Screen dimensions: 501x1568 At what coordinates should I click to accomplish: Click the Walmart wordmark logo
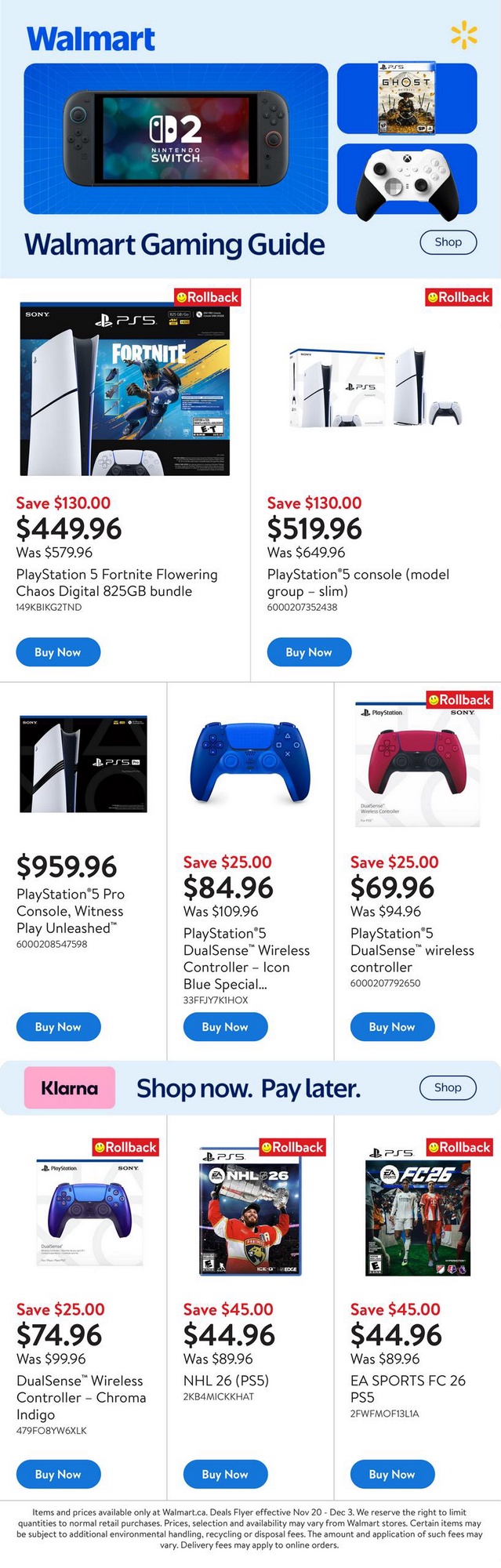tap(91, 38)
